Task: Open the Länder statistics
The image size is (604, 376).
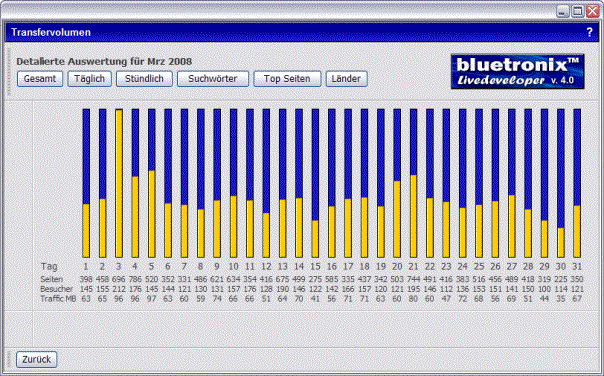Action: click(346, 79)
